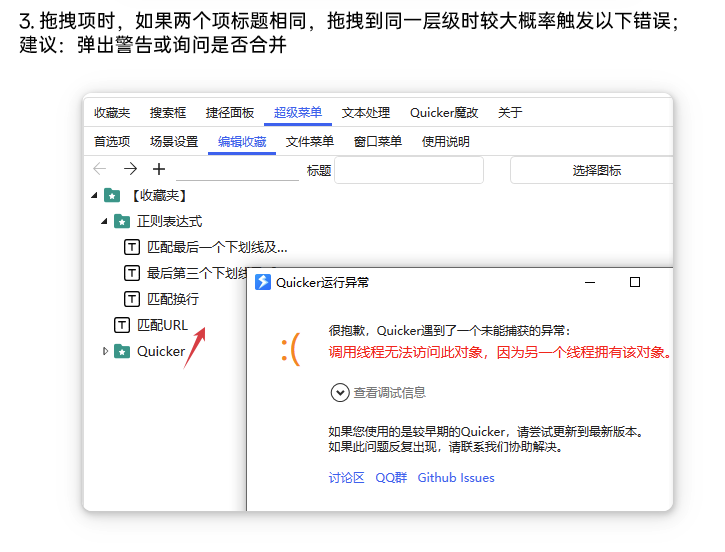Select the 正则表达式 folder row

[170, 221]
